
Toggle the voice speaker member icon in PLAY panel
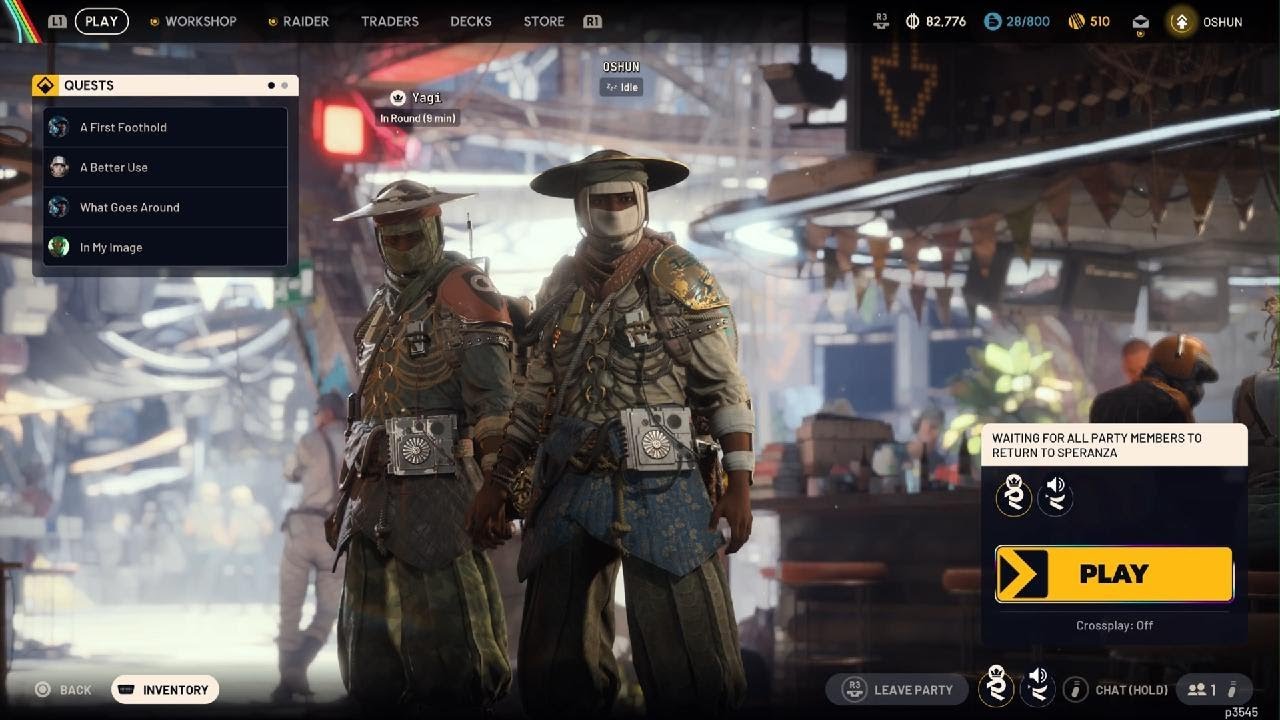[1056, 496]
